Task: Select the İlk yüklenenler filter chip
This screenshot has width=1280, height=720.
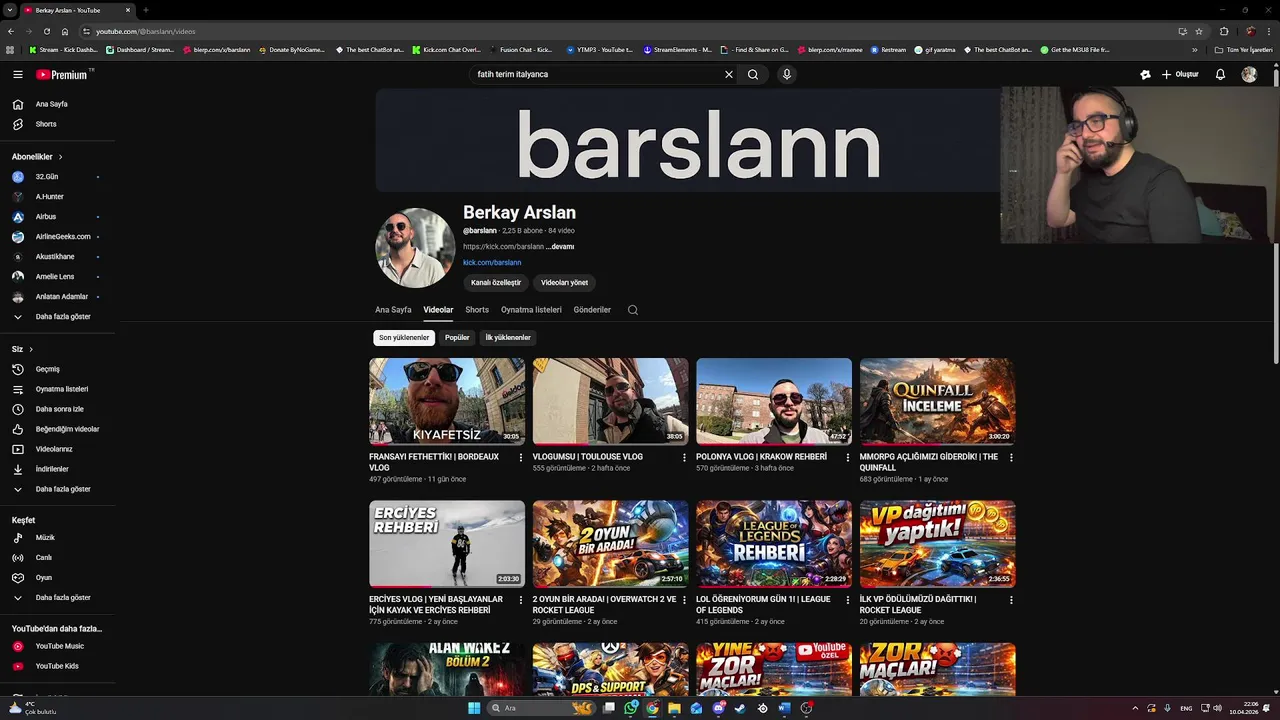Action: (x=508, y=338)
